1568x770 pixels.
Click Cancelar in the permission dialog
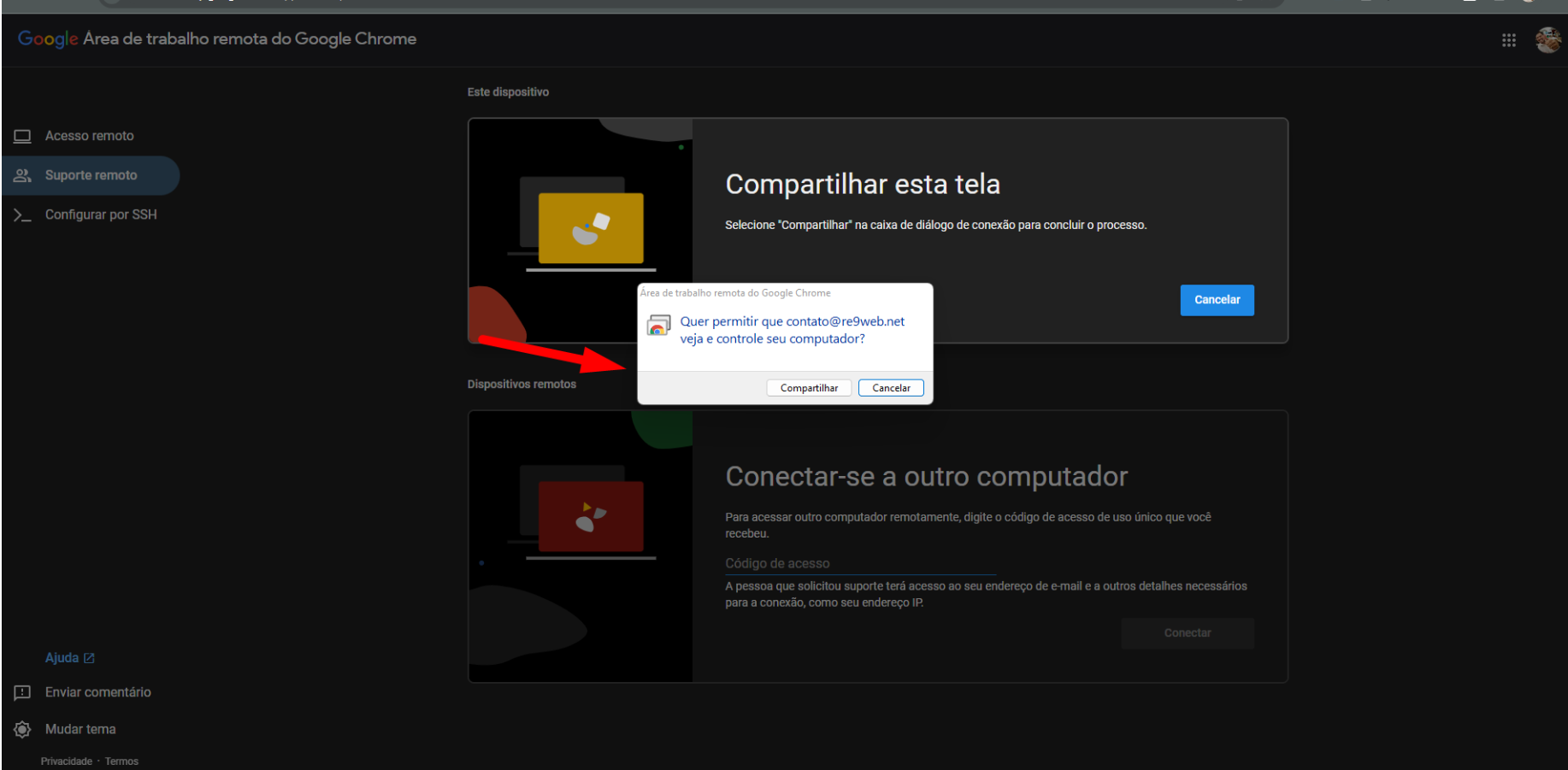[891, 388]
